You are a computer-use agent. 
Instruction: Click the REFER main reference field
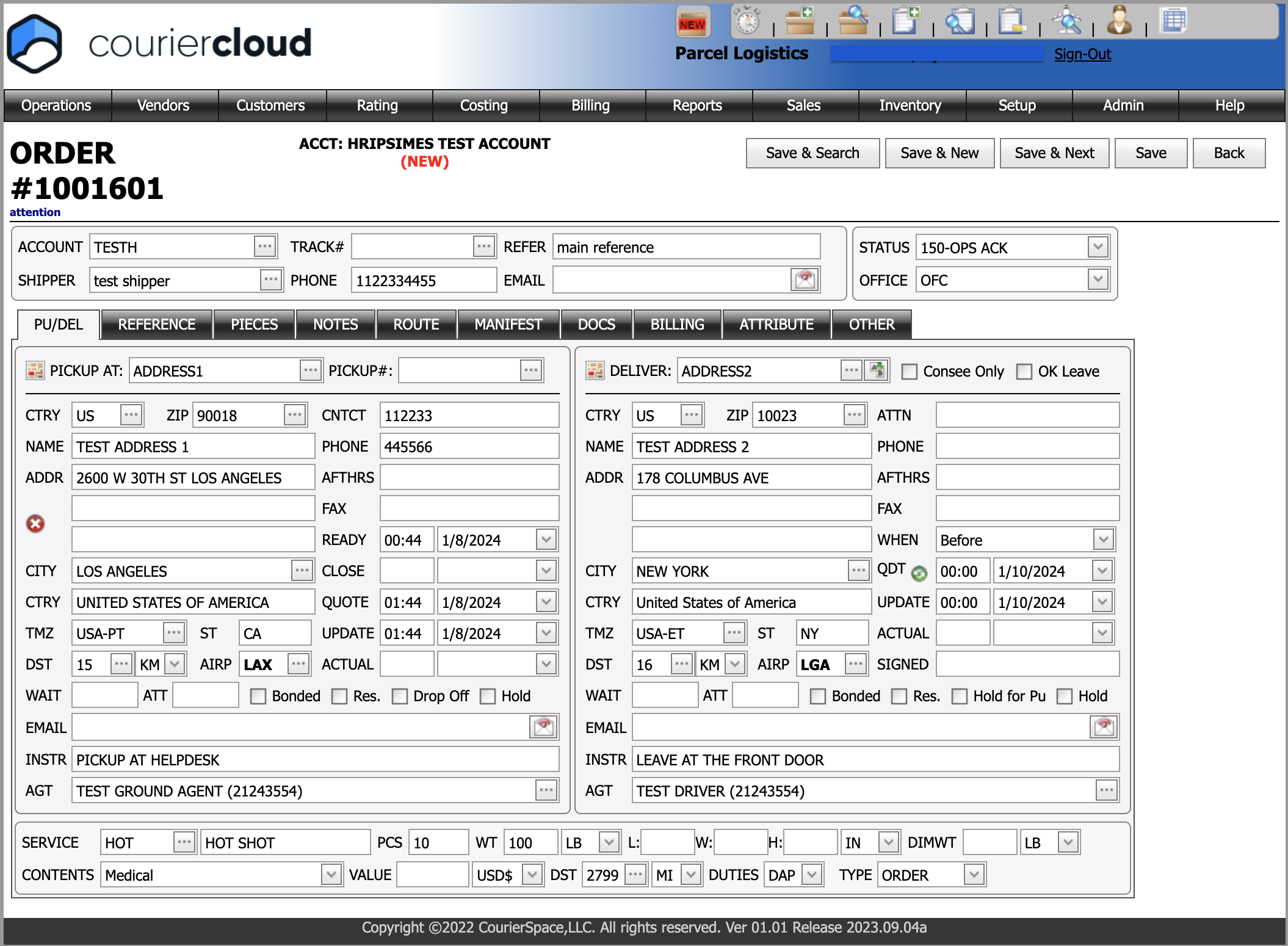686,247
